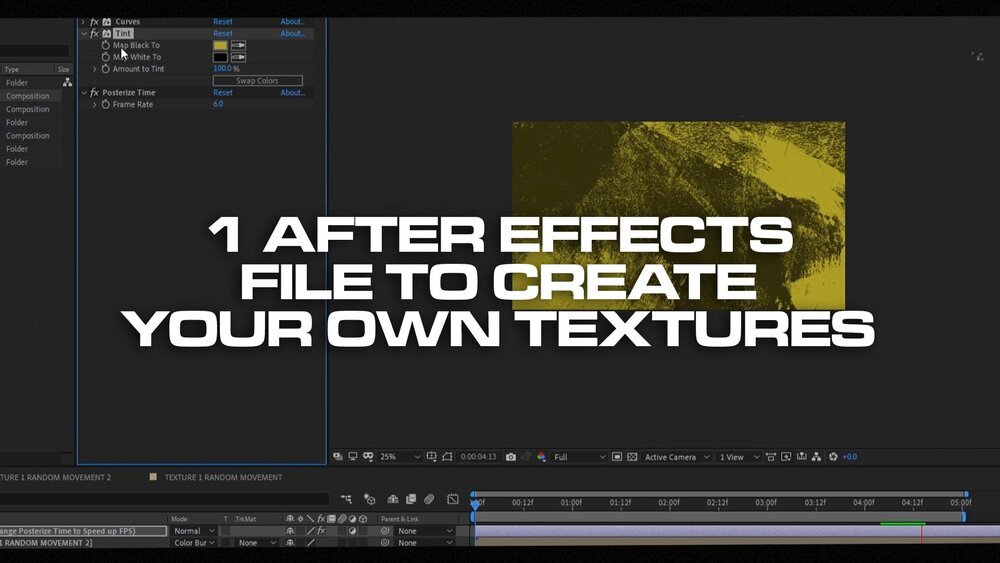
Task: Toggle the transparency grid icon in viewer
Action: pos(634,457)
